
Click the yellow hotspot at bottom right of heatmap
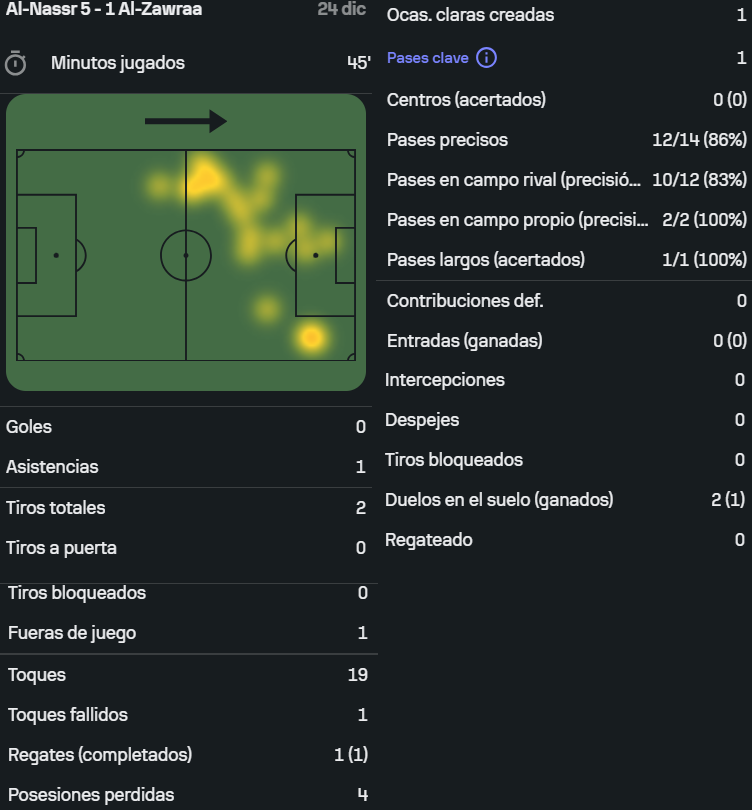[x=311, y=338]
